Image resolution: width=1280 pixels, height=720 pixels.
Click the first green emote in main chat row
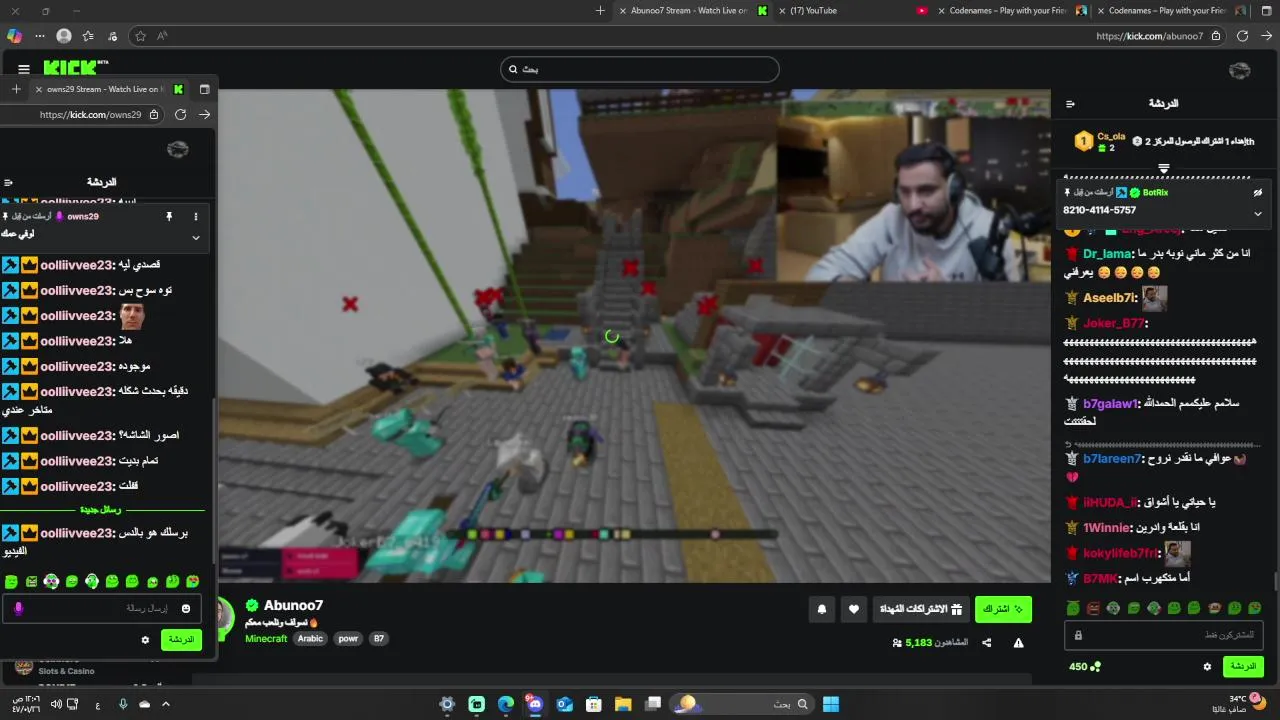click(1073, 608)
